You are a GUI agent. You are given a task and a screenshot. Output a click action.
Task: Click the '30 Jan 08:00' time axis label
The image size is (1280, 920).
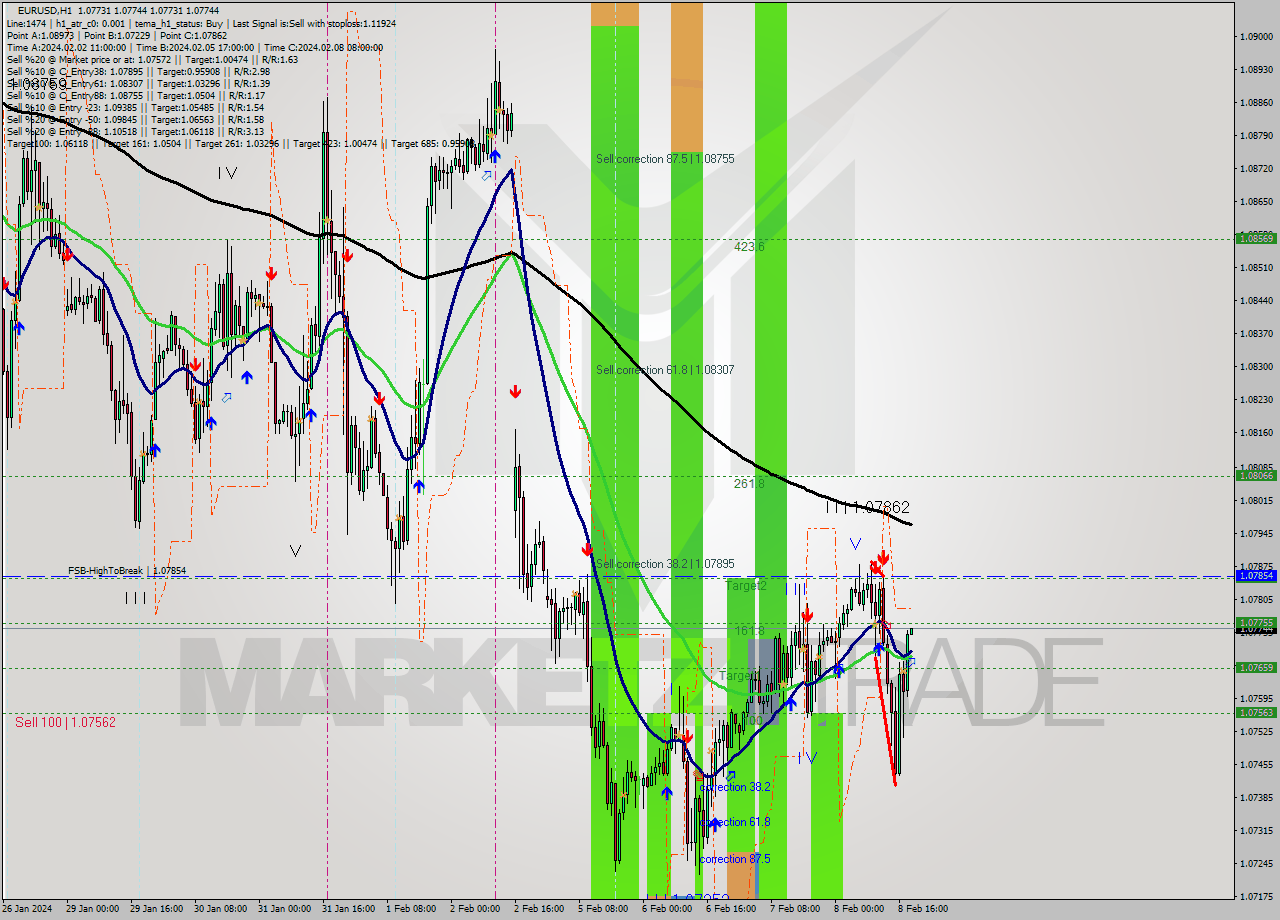(x=219, y=909)
